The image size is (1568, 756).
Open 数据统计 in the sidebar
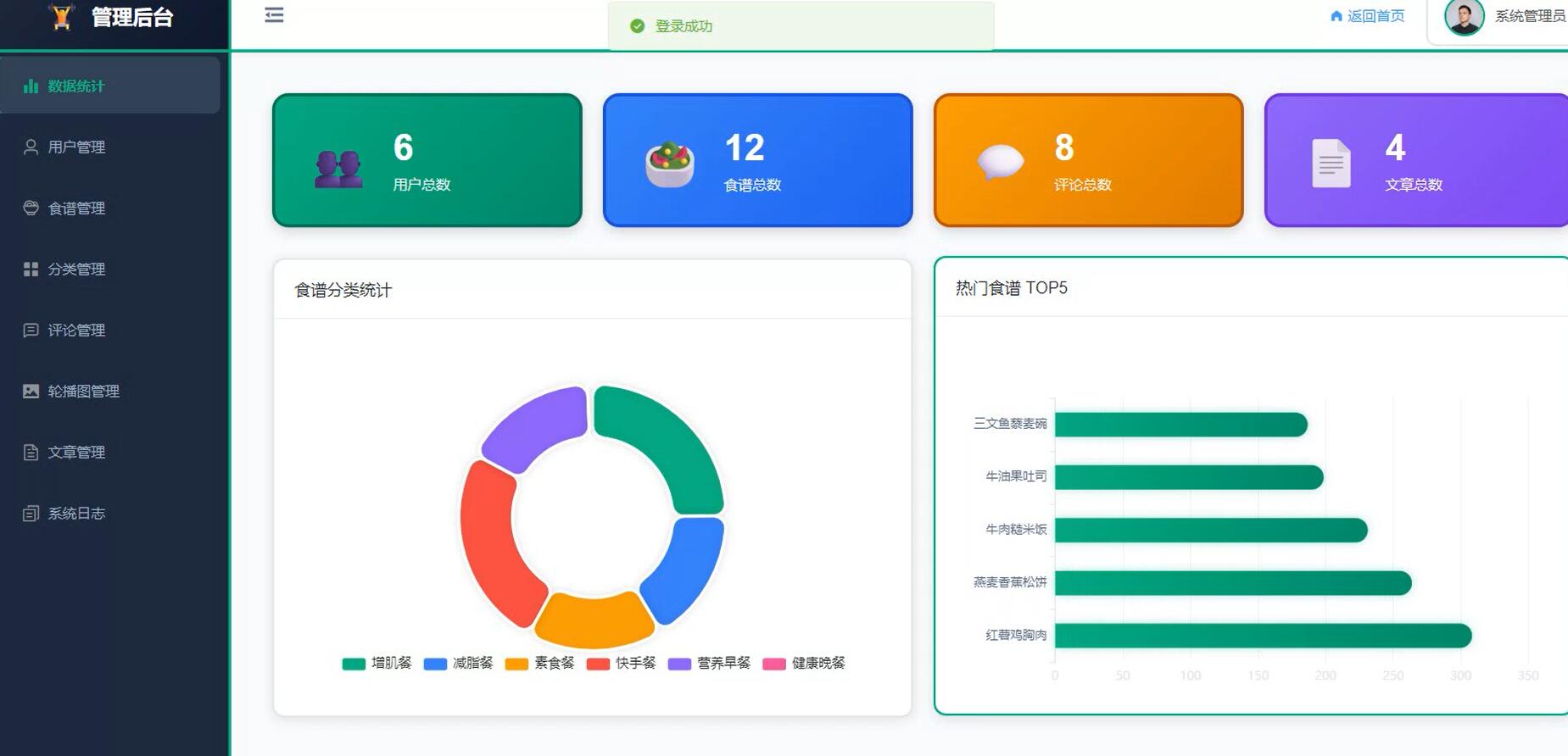tap(110, 86)
